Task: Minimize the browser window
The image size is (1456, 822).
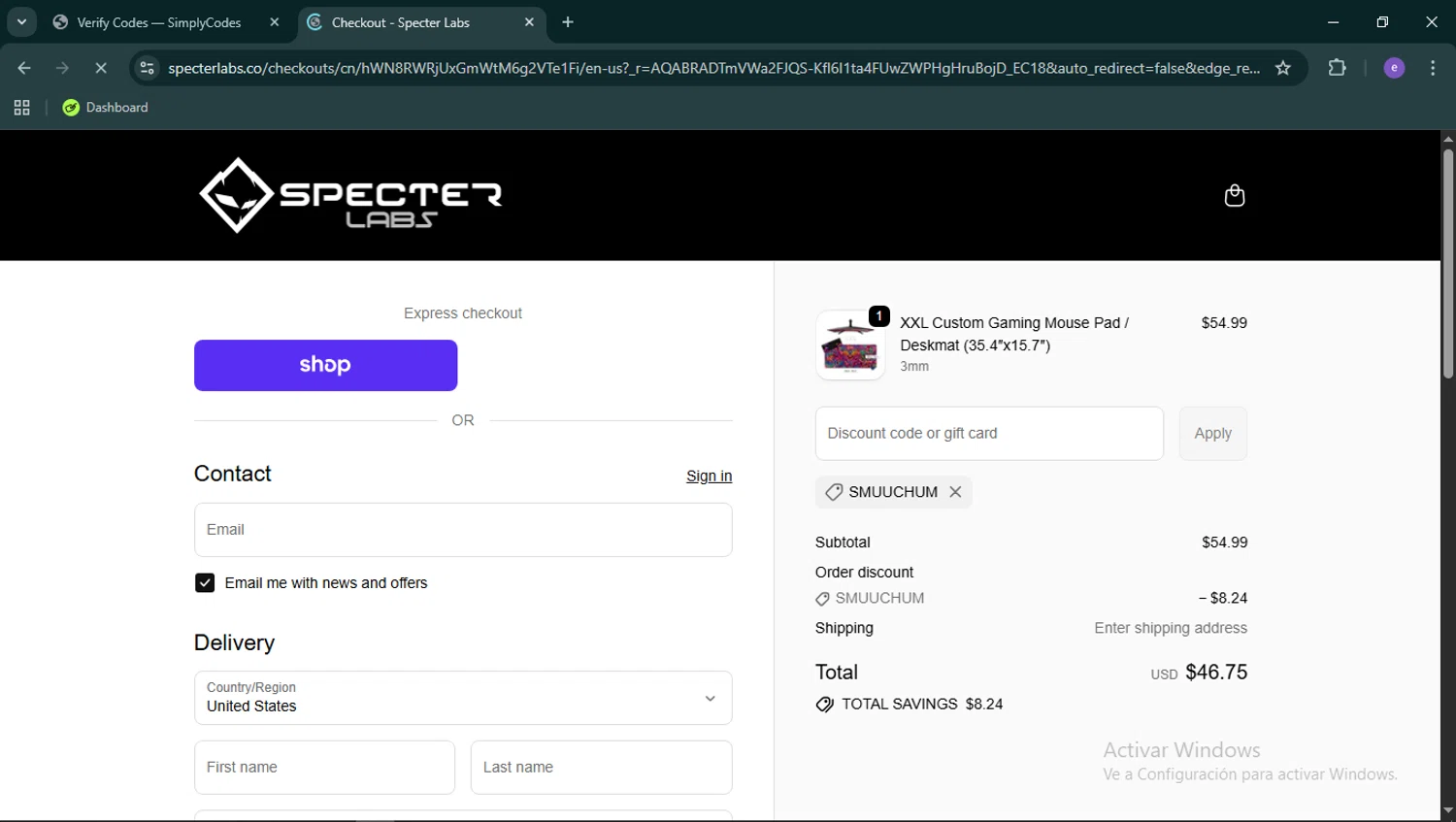Action: pos(1334,22)
